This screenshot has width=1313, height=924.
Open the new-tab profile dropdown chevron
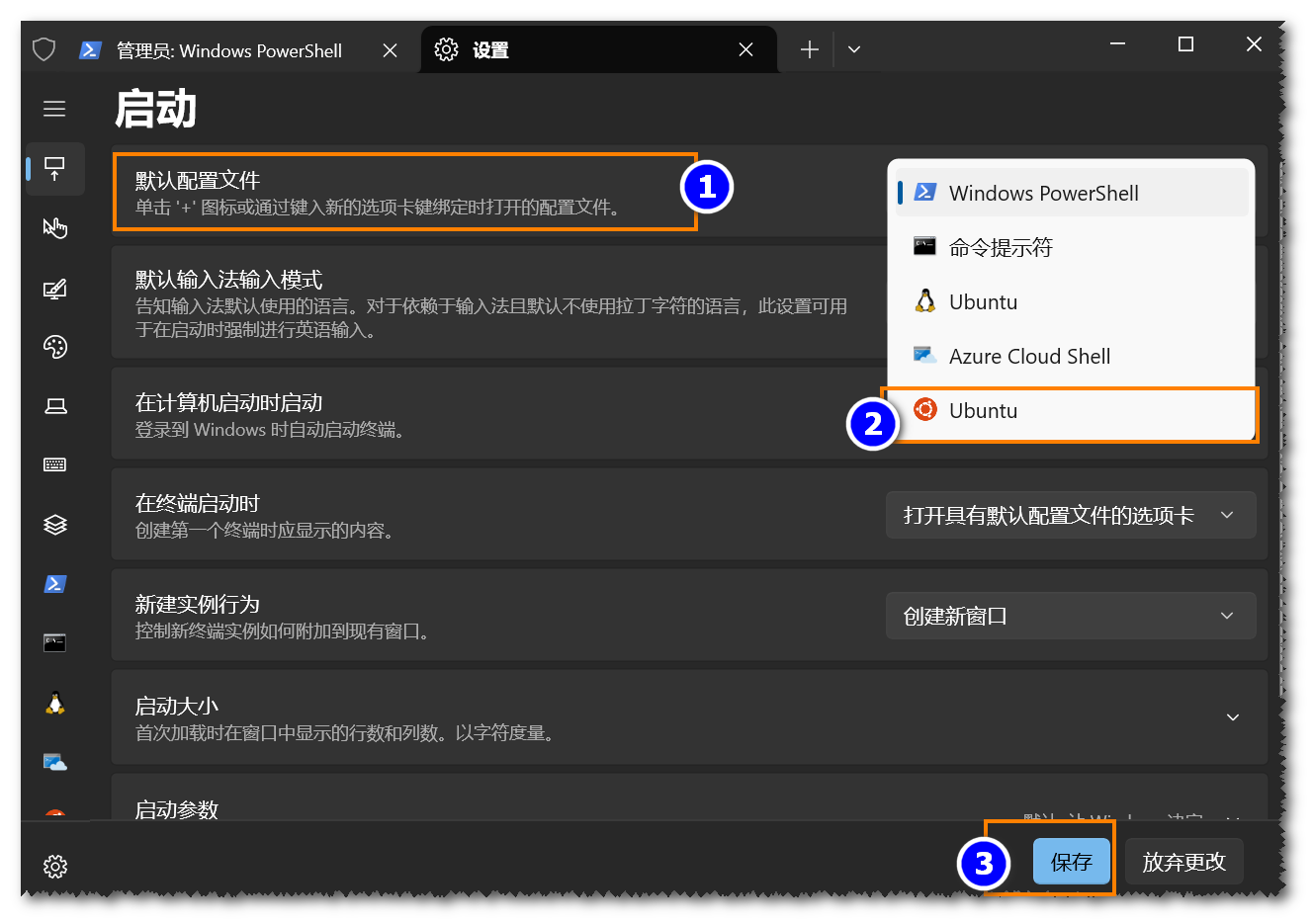click(854, 49)
